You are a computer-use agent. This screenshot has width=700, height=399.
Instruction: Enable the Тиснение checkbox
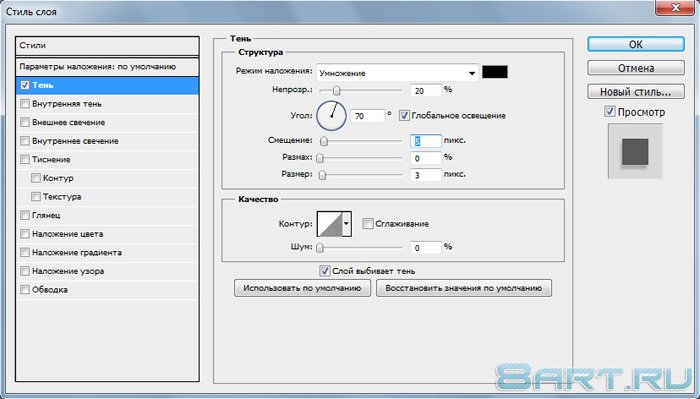(x=25, y=159)
